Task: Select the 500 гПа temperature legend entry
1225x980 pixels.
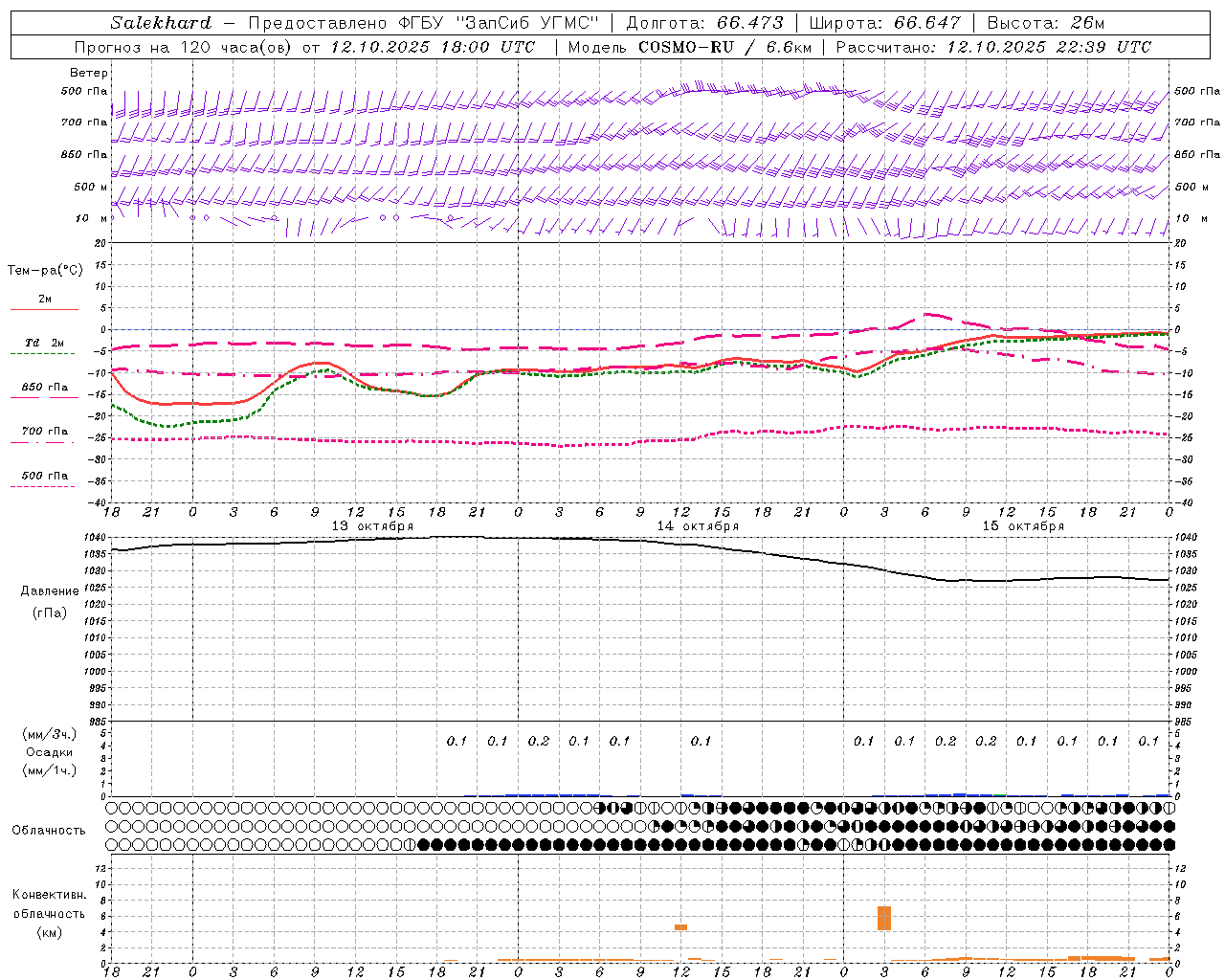Action: click(45, 476)
